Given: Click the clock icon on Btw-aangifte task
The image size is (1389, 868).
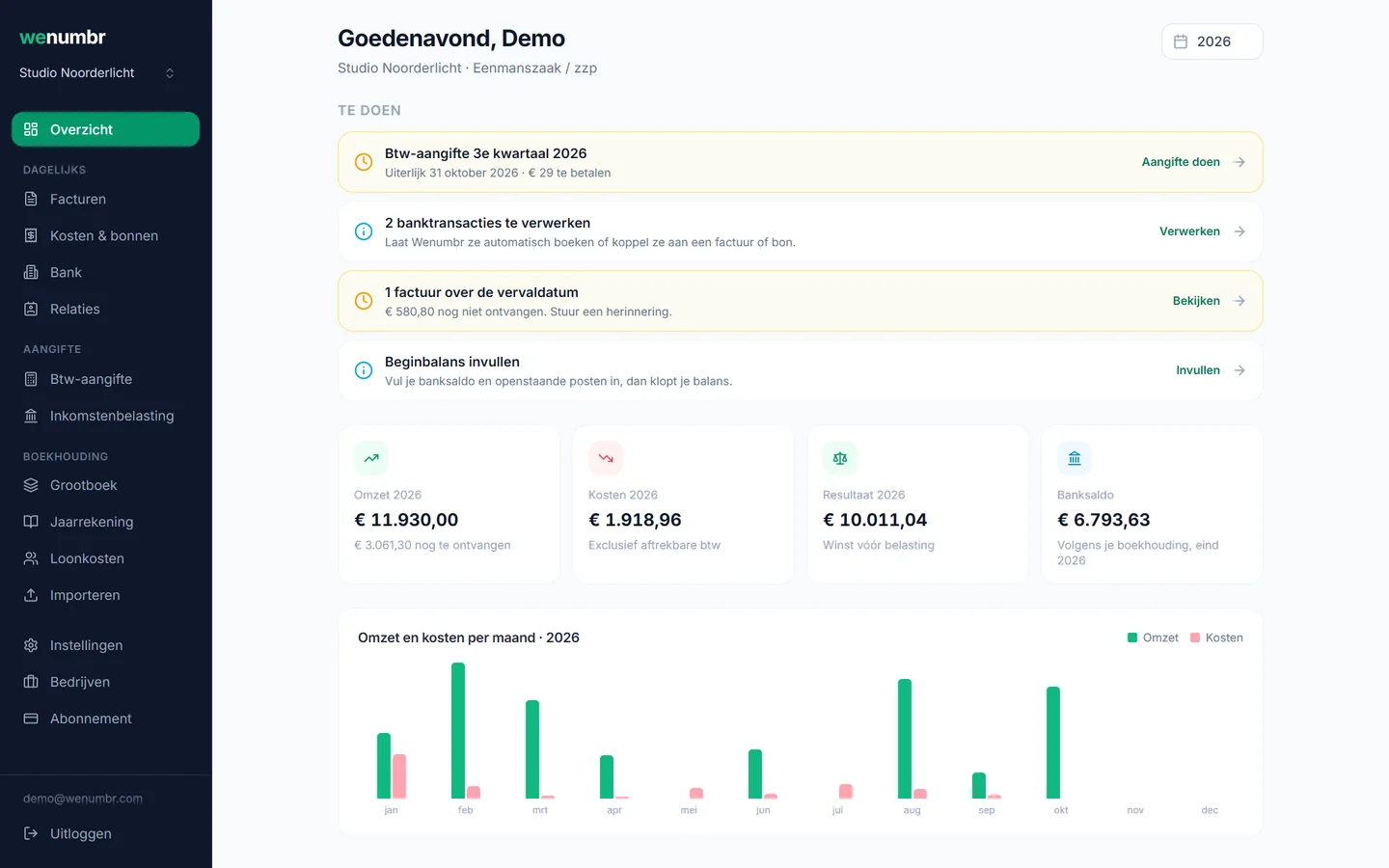Looking at the screenshot, I should tap(364, 162).
